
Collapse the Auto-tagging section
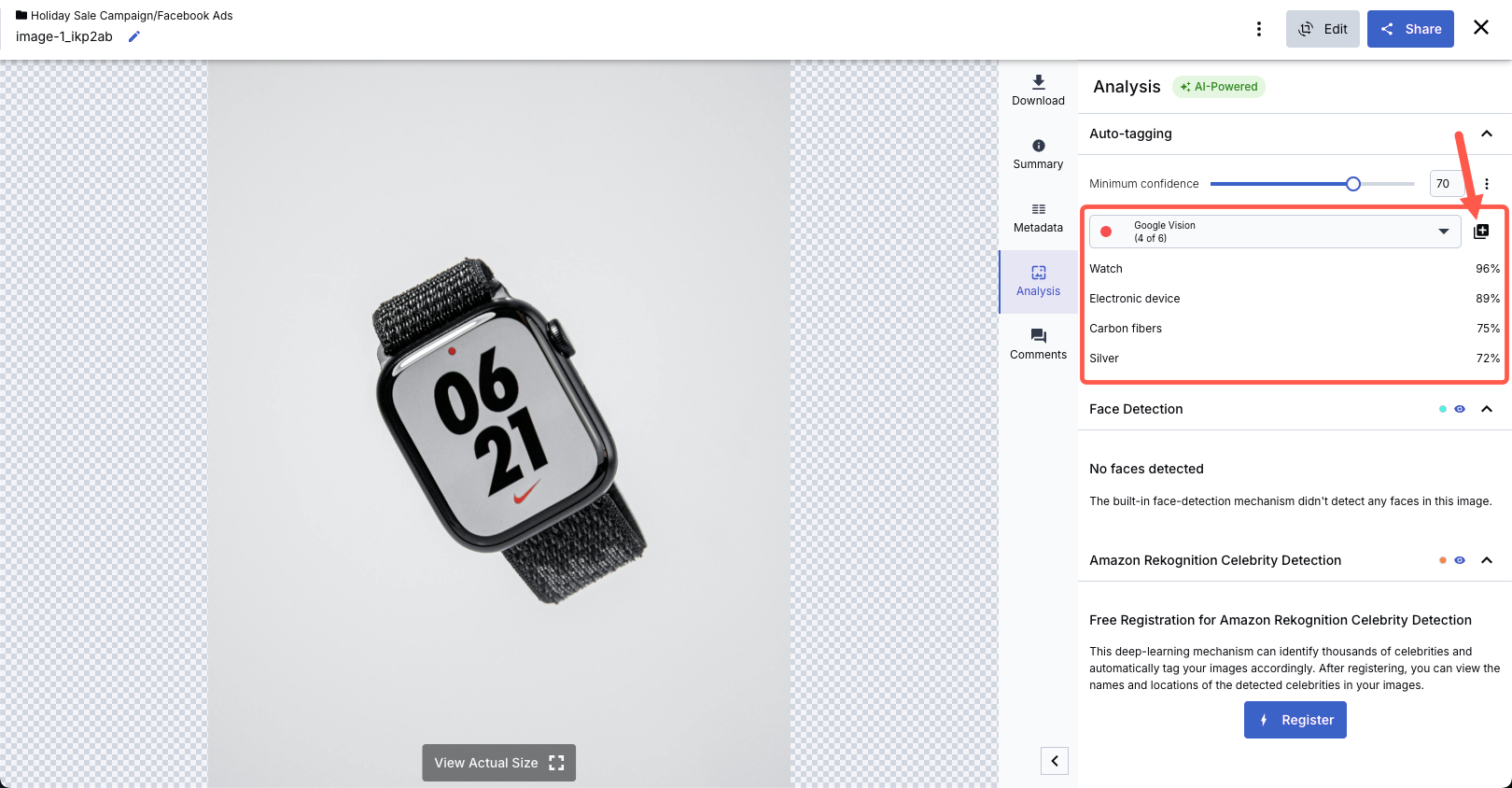coord(1487,134)
